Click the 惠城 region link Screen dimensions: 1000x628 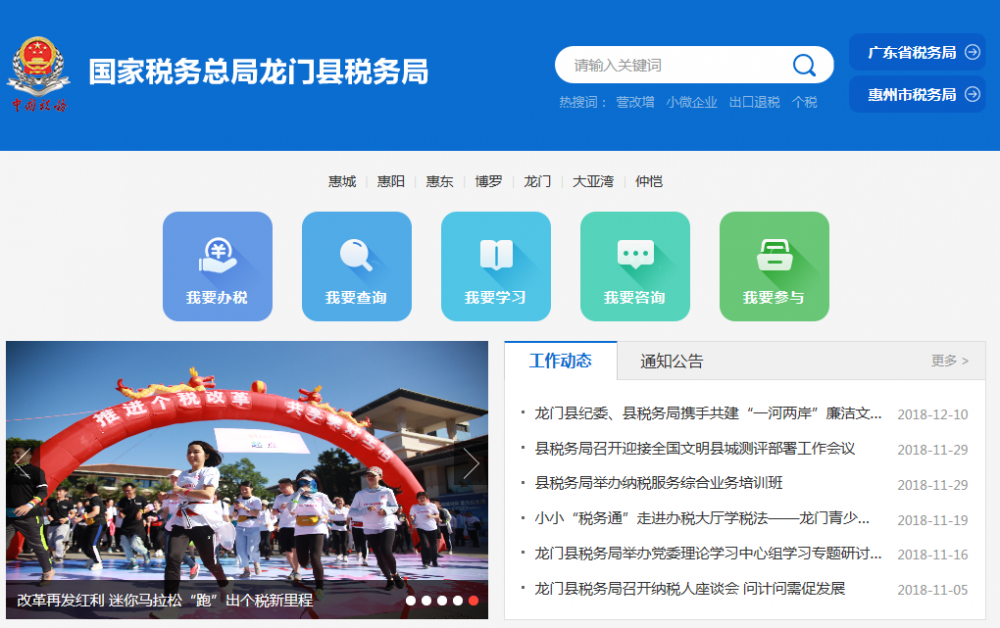tap(340, 181)
